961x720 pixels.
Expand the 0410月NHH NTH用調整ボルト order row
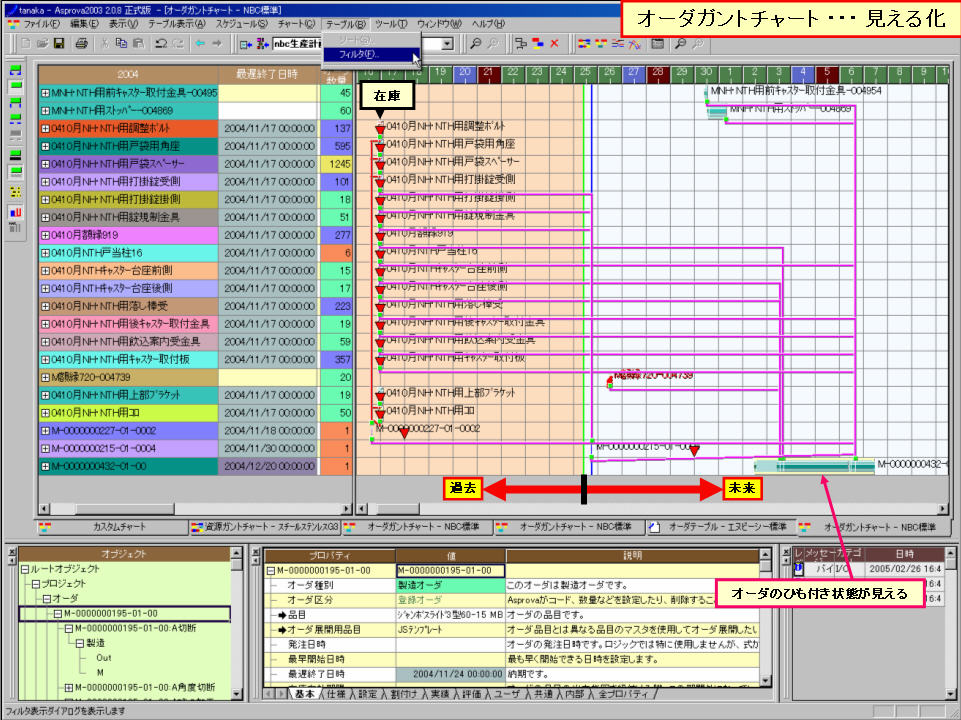click(x=45, y=129)
